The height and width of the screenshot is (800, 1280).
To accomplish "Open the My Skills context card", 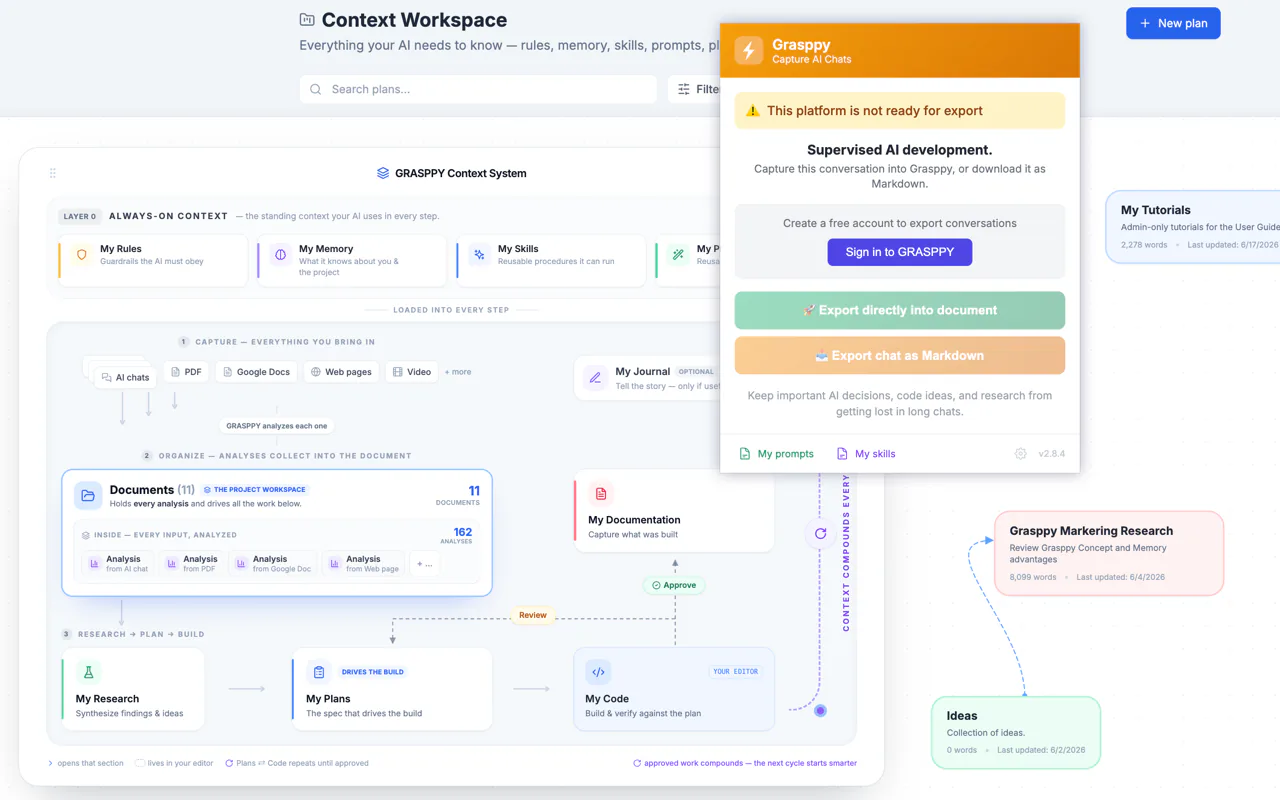I will pos(551,260).
